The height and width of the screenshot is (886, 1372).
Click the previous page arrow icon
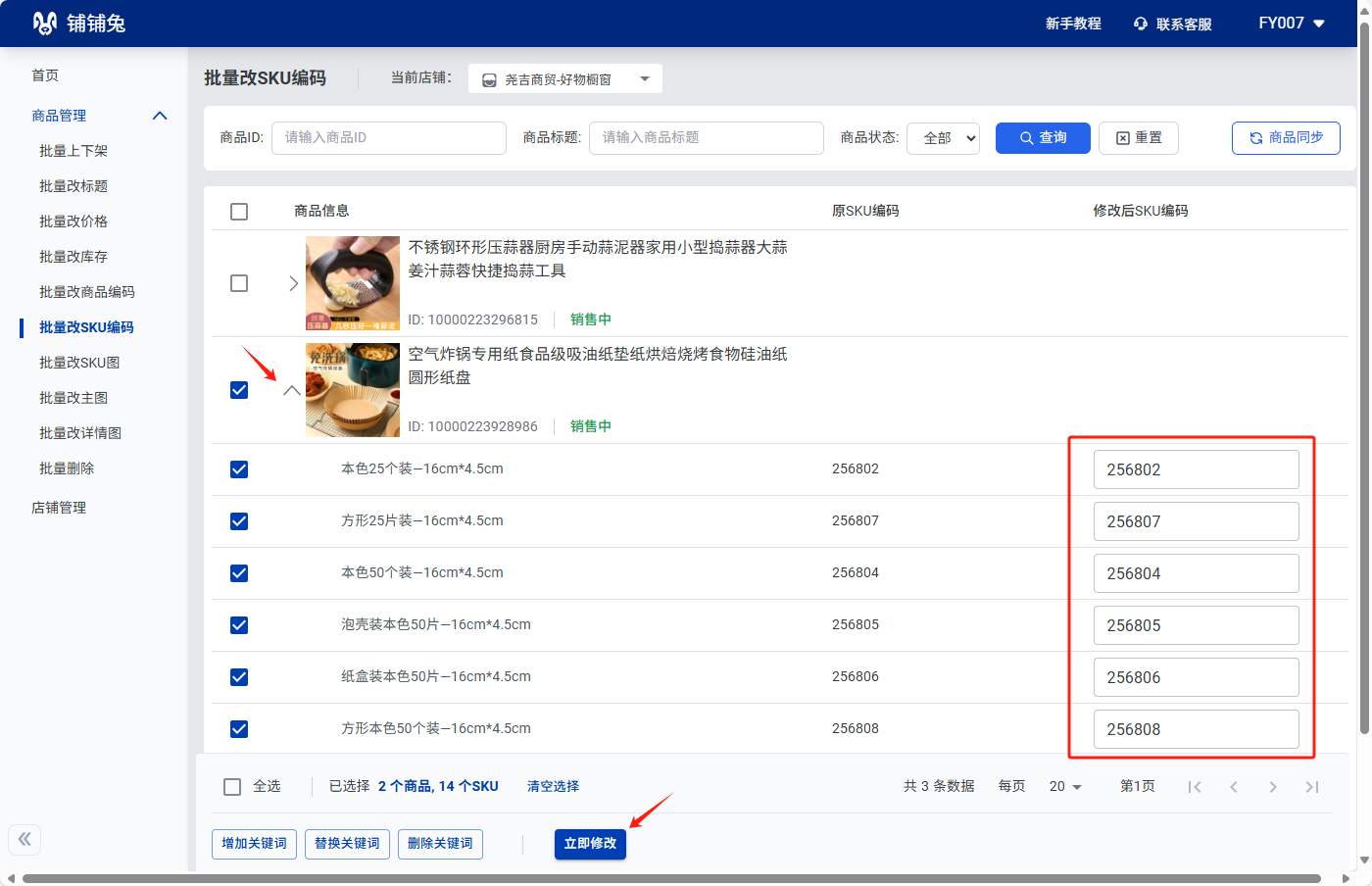[x=1234, y=787]
